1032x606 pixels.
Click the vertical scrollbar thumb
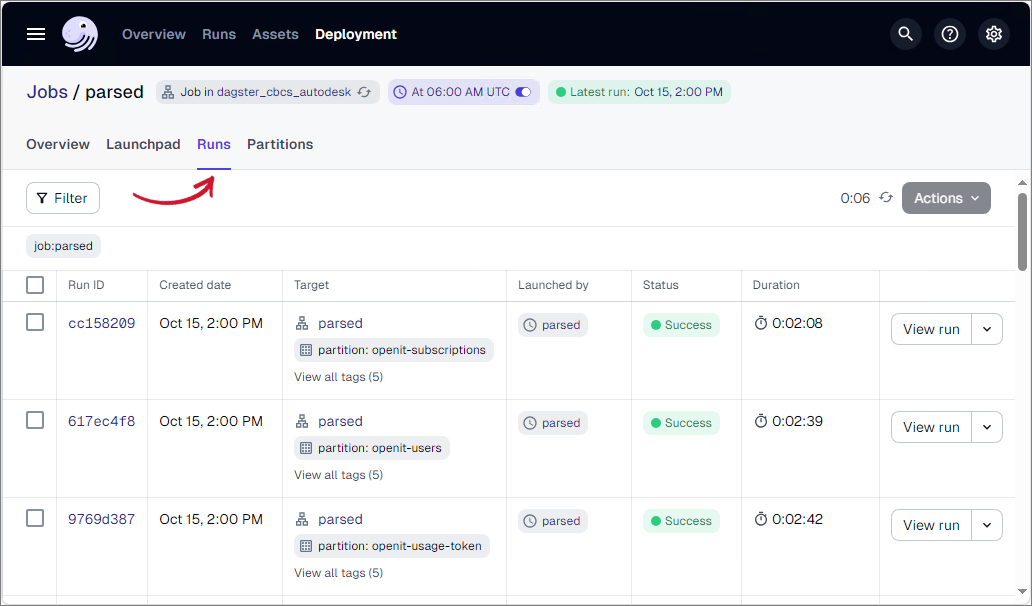[x=1023, y=230]
